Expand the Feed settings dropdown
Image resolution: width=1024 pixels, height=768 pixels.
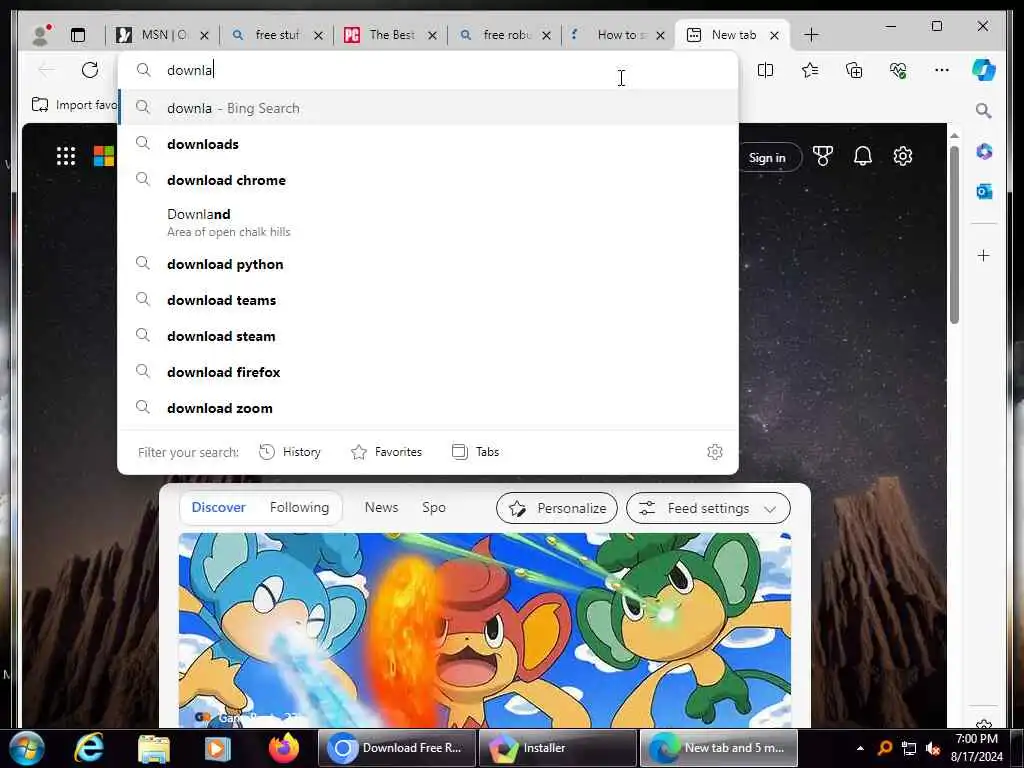pyautogui.click(x=708, y=508)
